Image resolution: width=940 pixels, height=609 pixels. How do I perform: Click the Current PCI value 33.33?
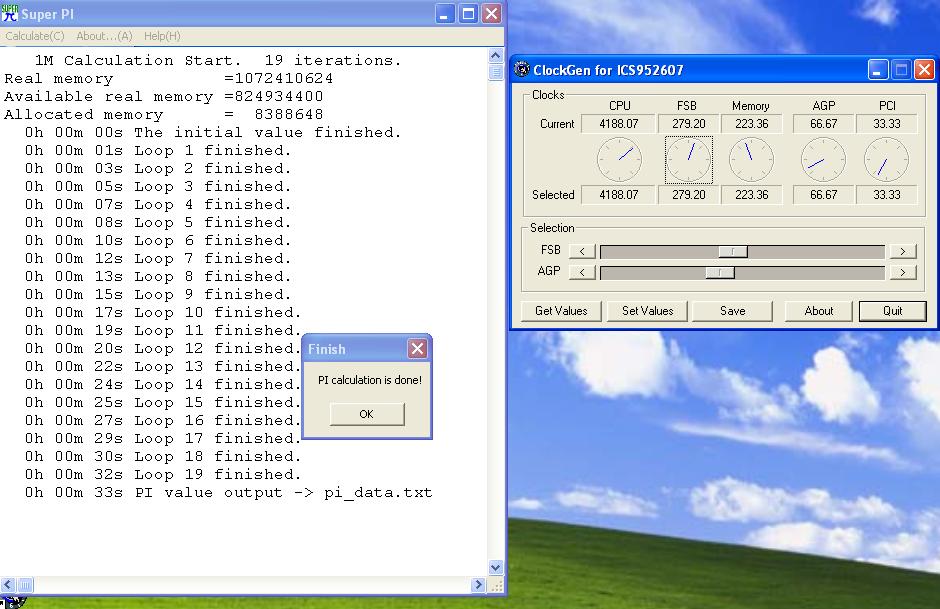[x=887, y=124]
